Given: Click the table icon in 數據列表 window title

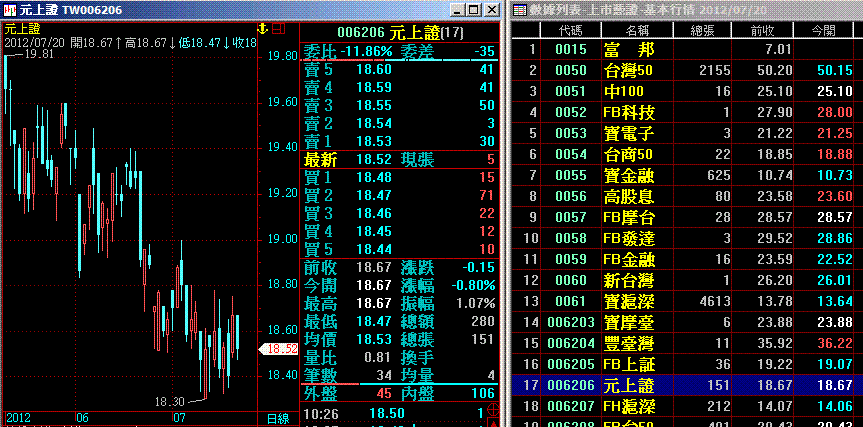Looking at the screenshot, I should [x=519, y=10].
